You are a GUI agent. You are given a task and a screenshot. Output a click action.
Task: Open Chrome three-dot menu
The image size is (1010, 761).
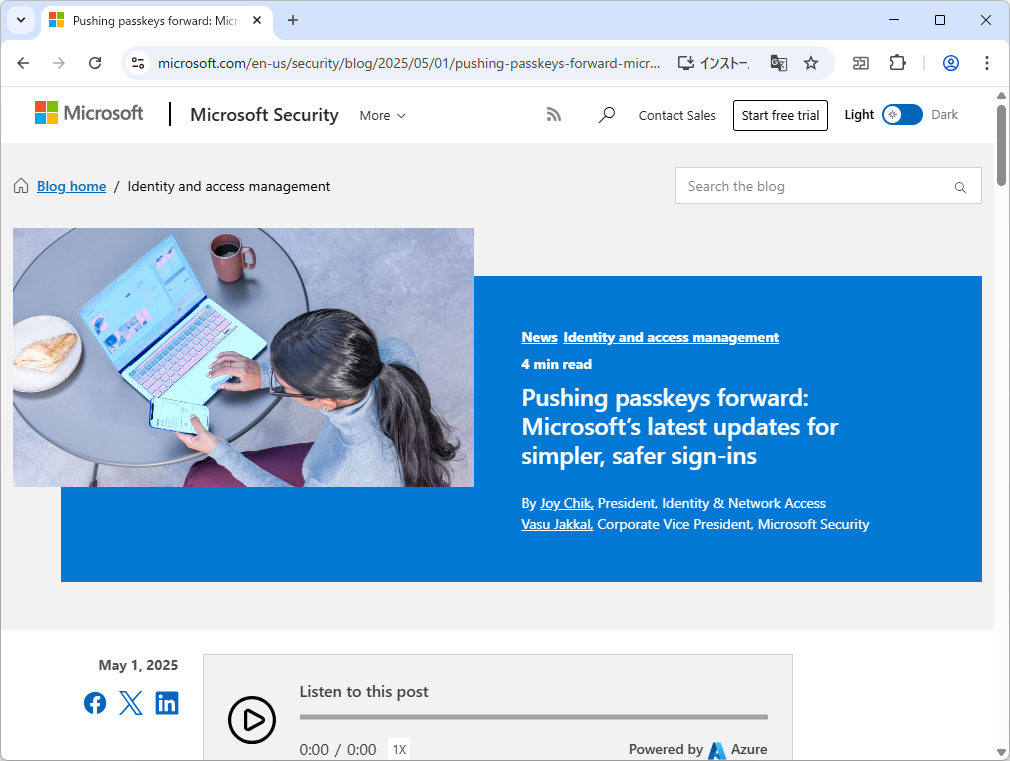987,63
